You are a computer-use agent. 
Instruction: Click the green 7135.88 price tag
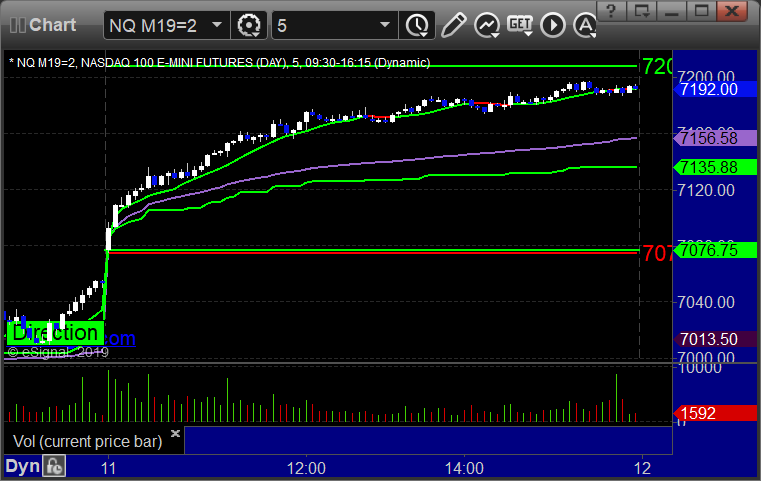[x=714, y=167]
